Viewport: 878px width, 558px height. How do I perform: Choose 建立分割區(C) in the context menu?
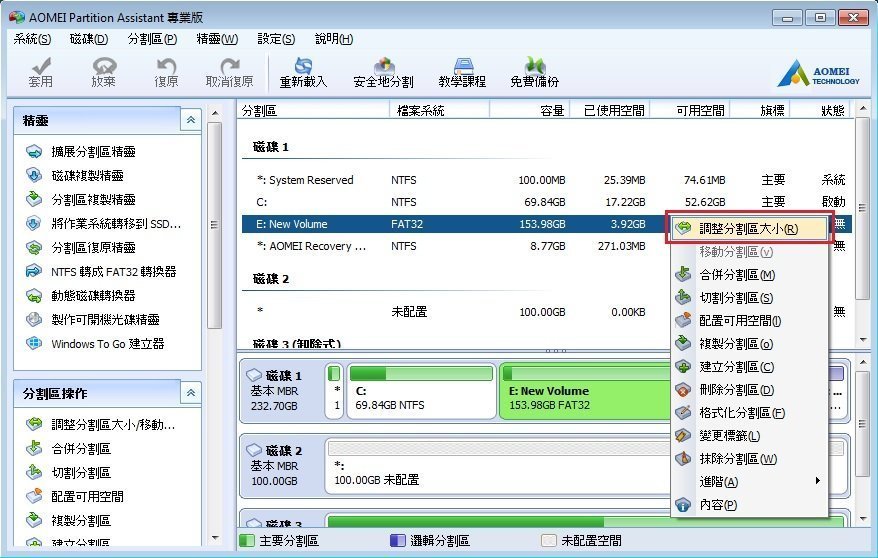coord(749,367)
